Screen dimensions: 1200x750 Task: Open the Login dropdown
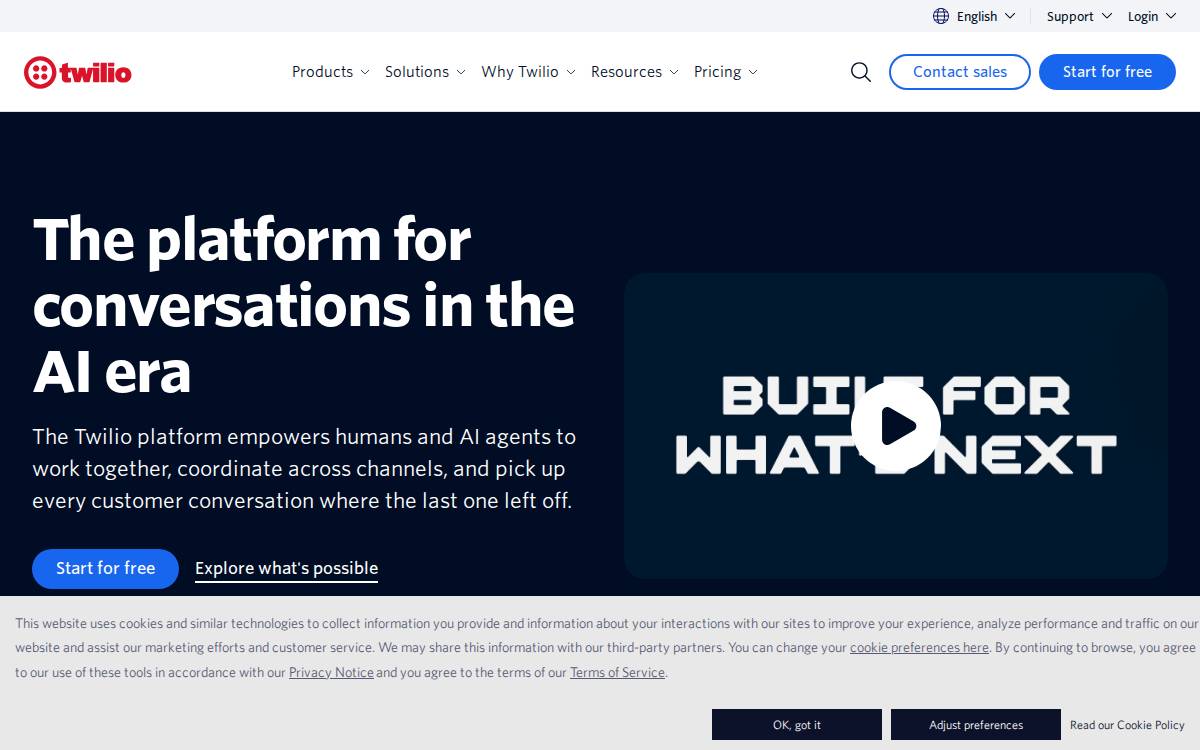[x=1152, y=16]
